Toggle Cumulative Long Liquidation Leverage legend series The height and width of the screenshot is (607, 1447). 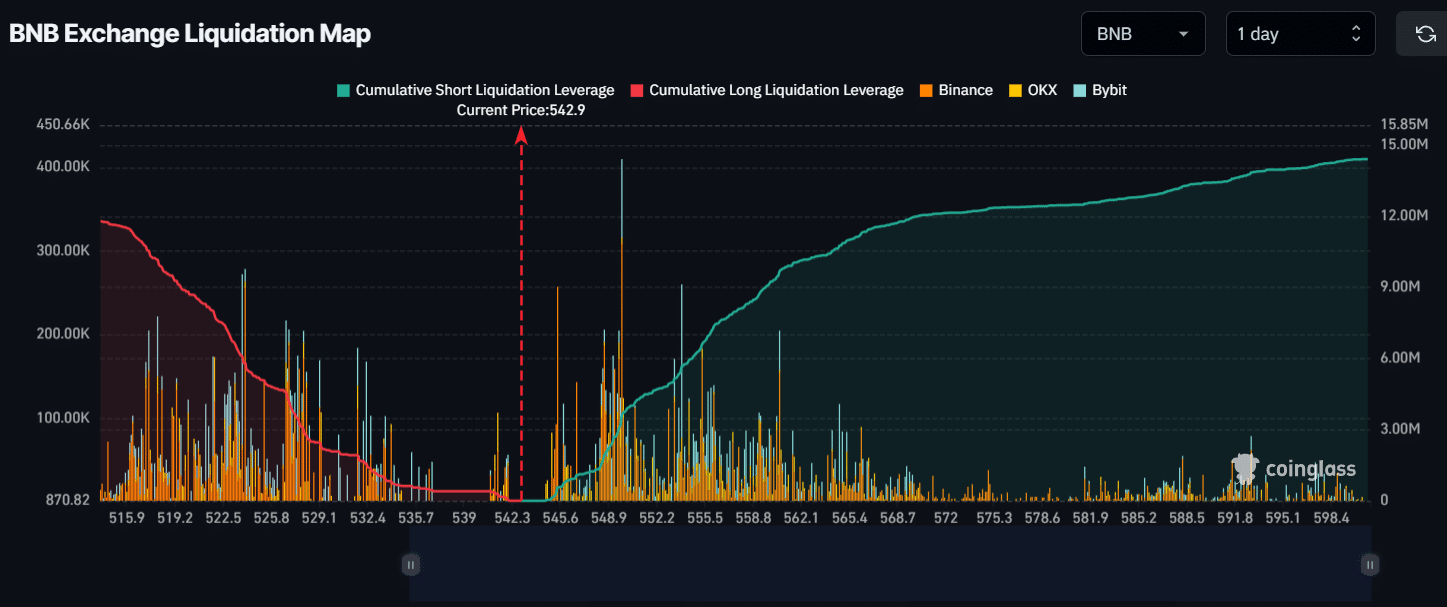767,90
